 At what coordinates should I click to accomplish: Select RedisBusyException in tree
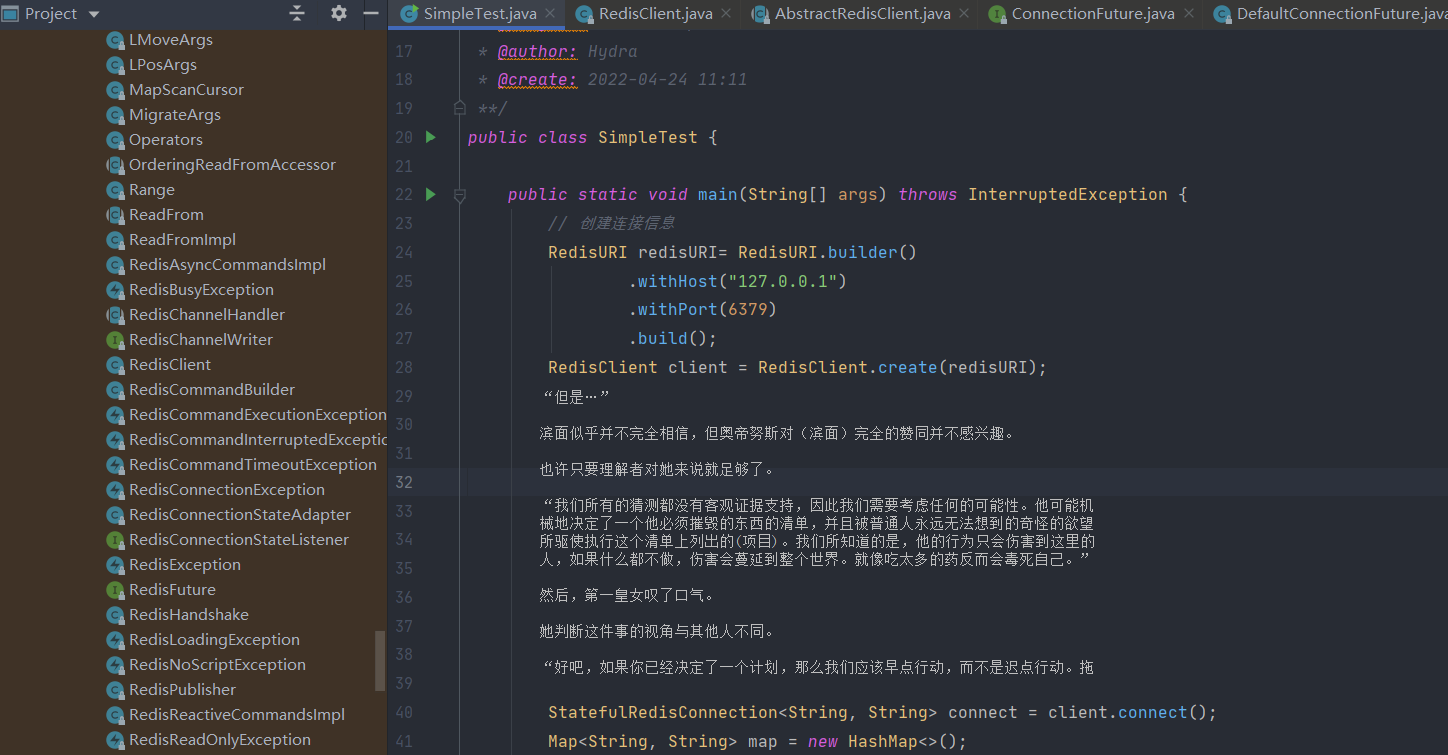tap(201, 290)
